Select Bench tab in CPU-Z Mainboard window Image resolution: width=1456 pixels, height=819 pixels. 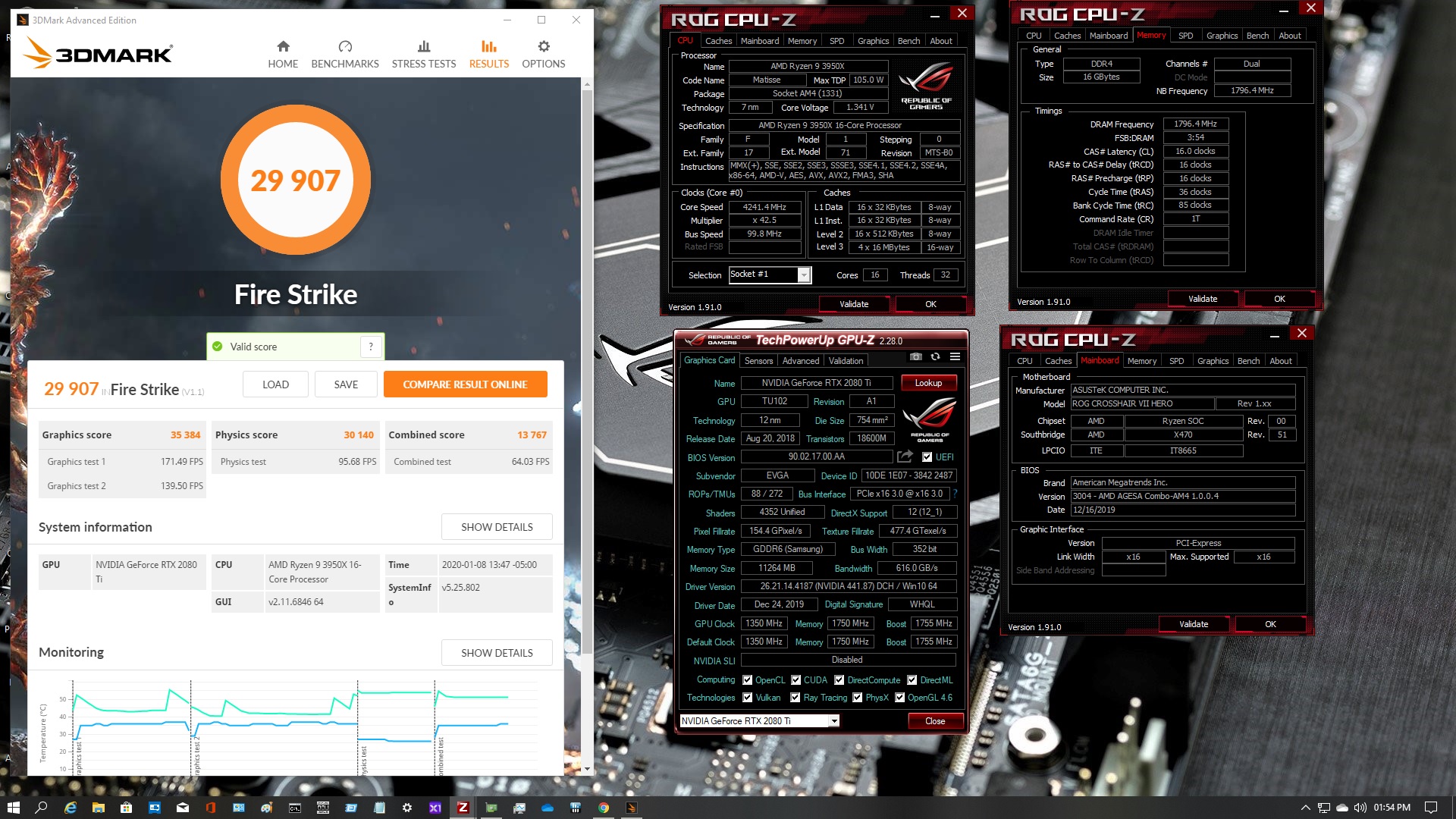point(1248,361)
